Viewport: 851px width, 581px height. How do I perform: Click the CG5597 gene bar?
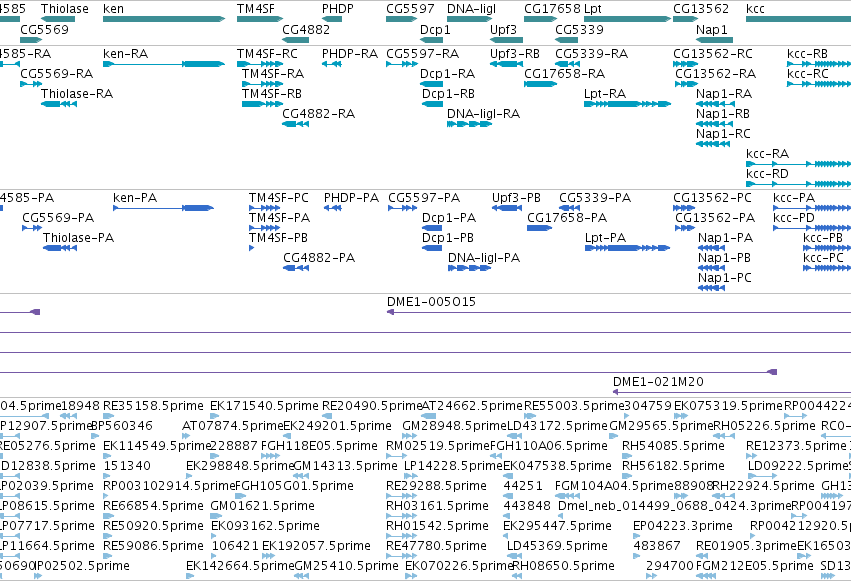tap(402, 19)
